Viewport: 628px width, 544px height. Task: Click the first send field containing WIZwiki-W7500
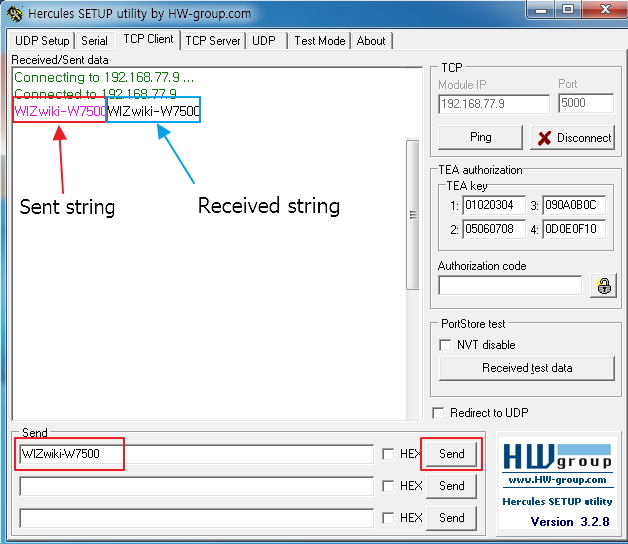point(196,454)
